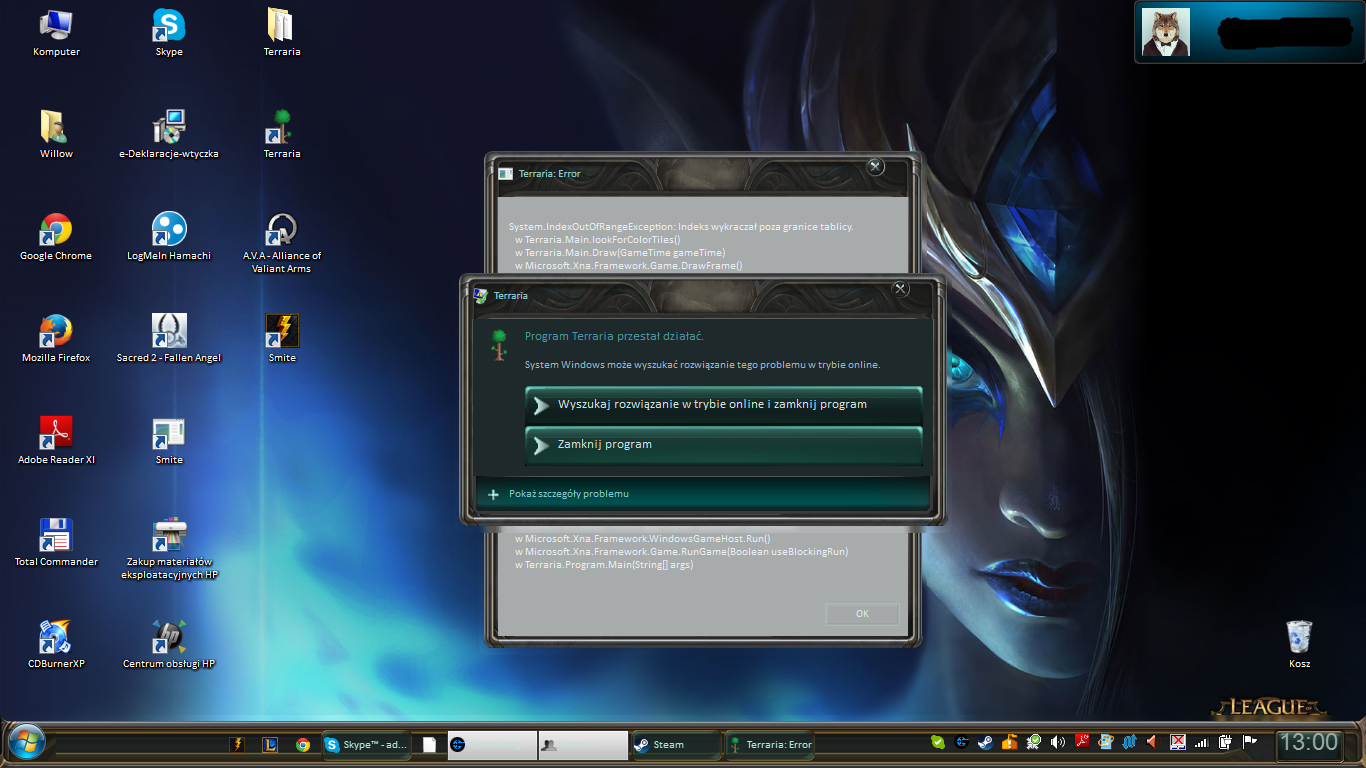
Task: Launch Smite lightning-bolt desktop shortcut
Action: click(x=282, y=340)
